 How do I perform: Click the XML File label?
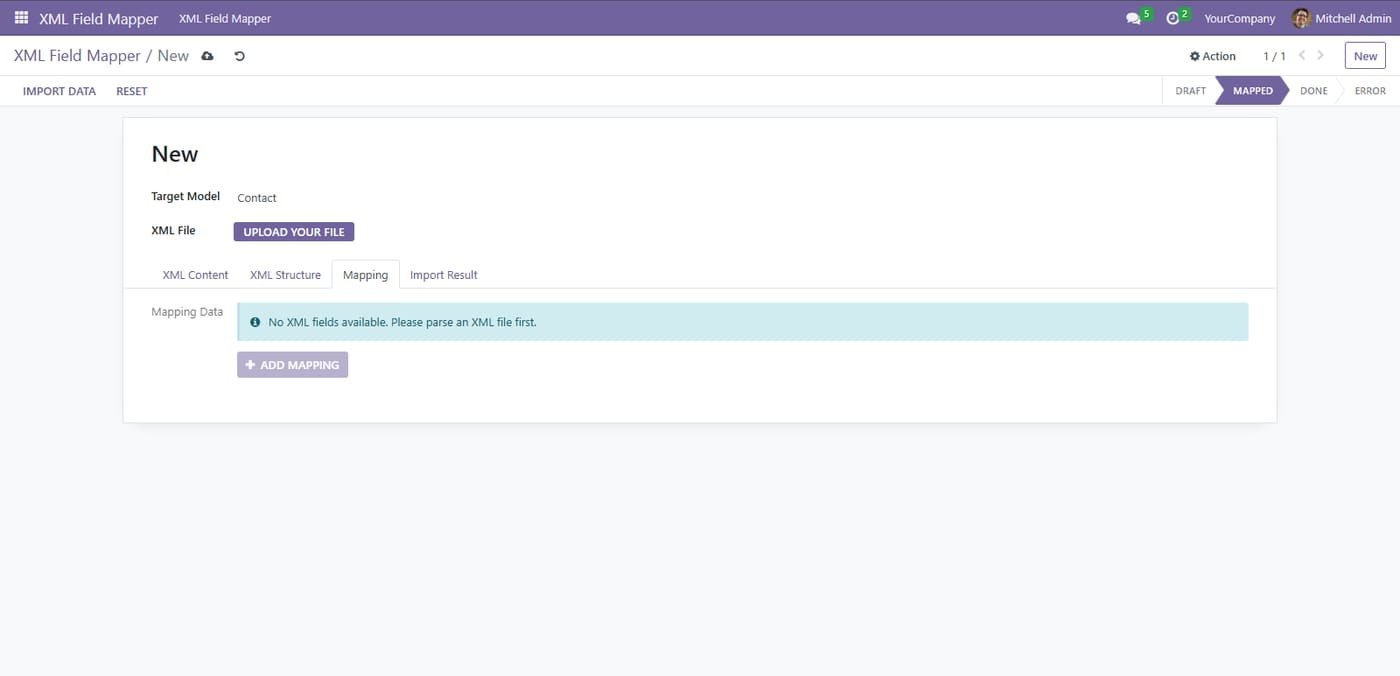[173, 230]
